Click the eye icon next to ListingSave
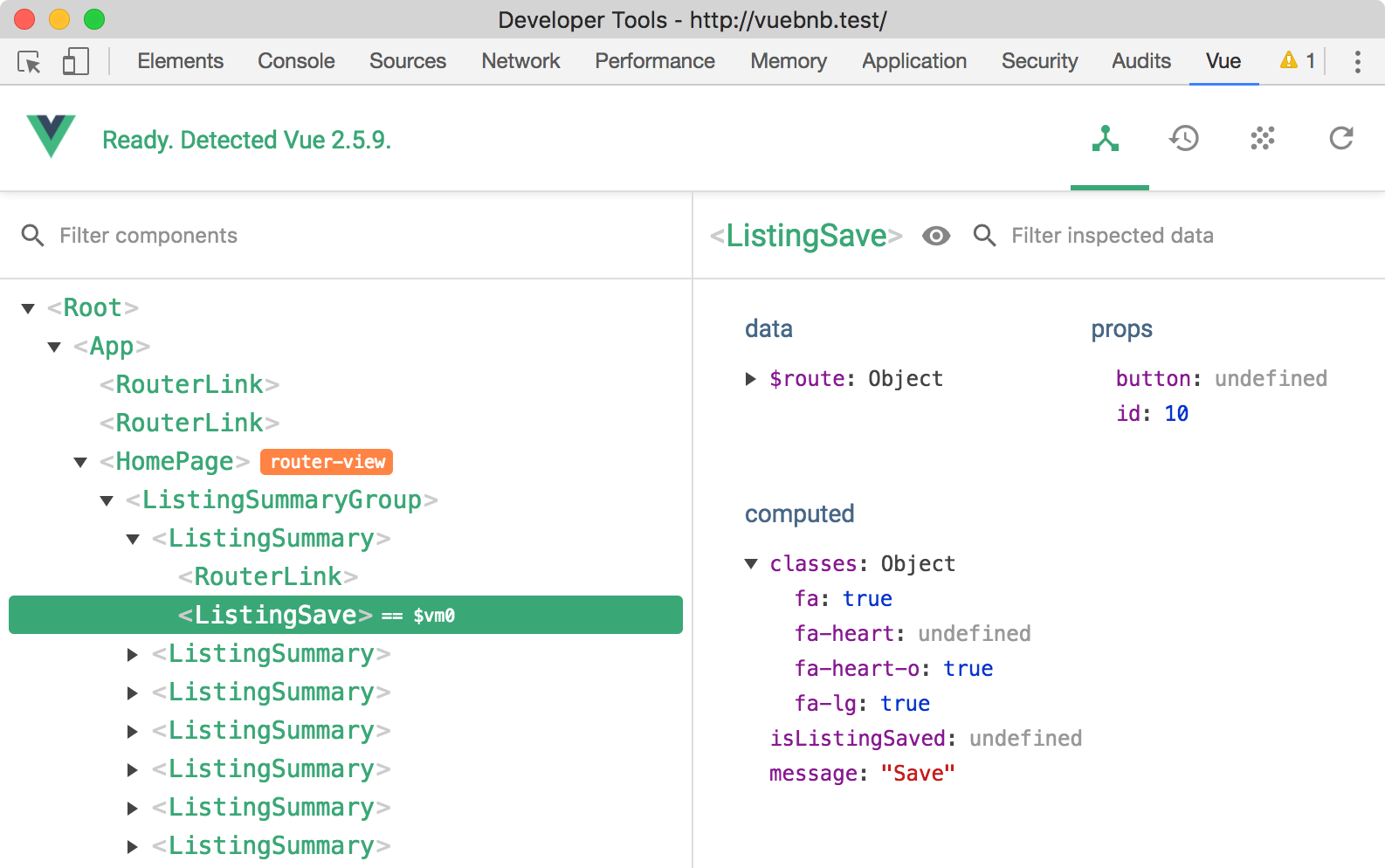 (936, 236)
